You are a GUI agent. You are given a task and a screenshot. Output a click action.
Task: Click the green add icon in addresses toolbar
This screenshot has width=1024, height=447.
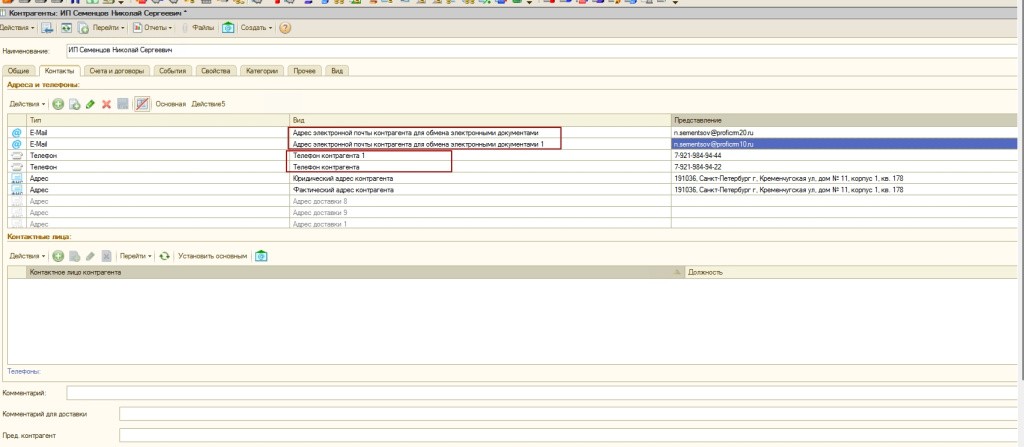(58, 104)
